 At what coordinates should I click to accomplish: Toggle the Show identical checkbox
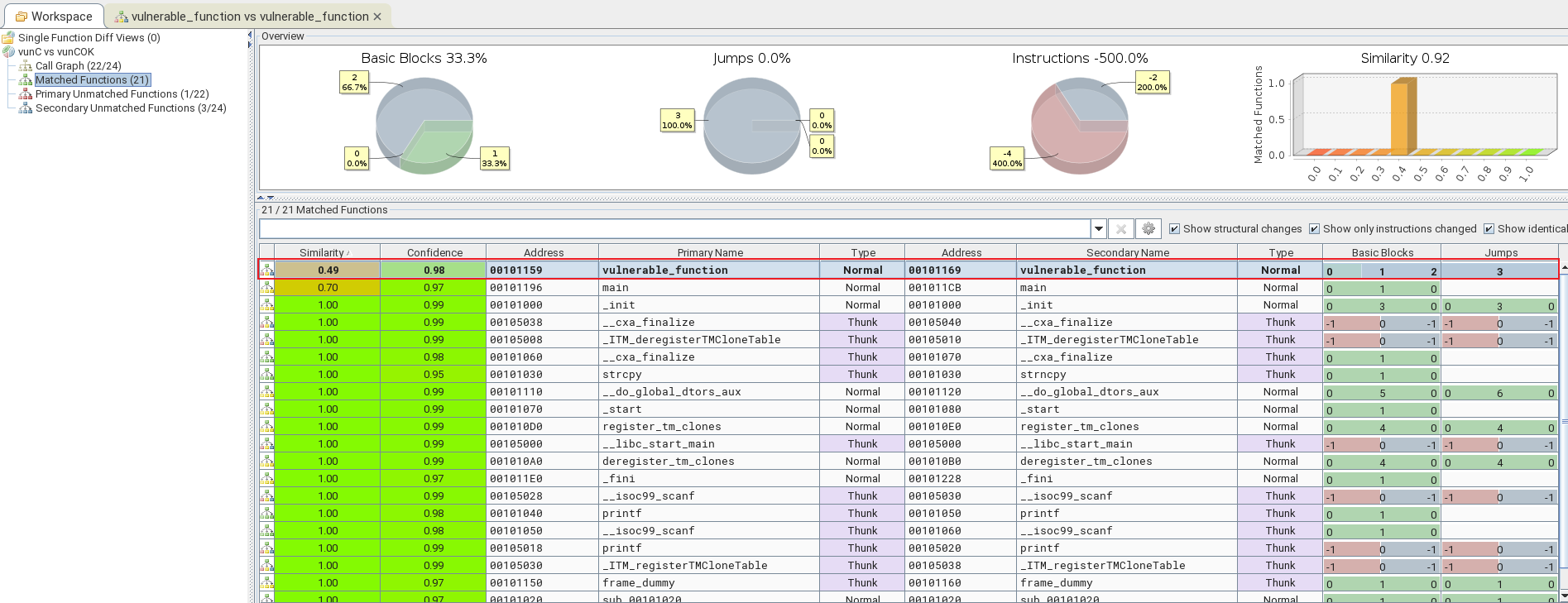point(1489,229)
